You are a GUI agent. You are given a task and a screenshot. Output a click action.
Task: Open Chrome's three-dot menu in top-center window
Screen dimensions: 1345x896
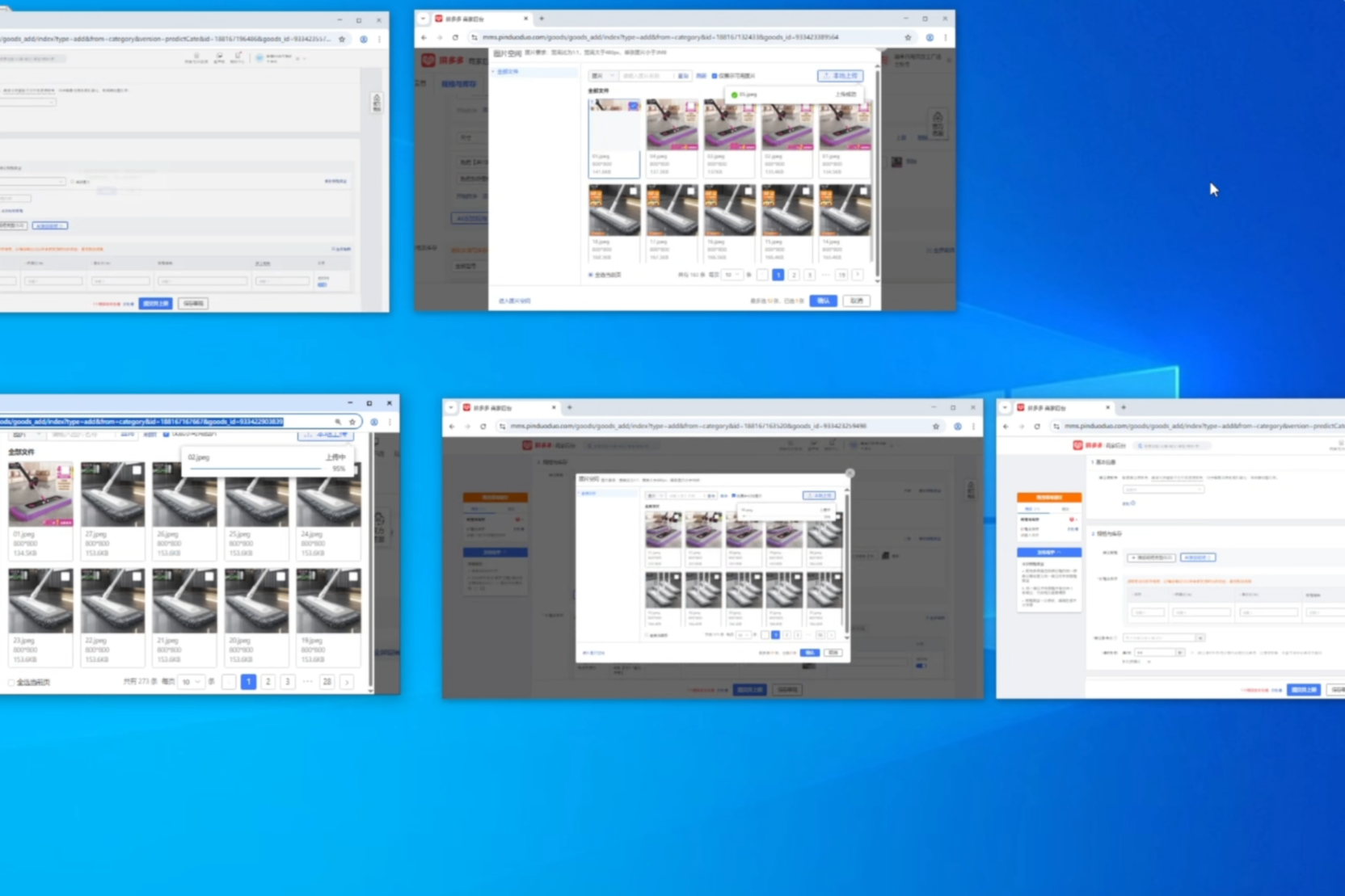click(x=946, y=37)
